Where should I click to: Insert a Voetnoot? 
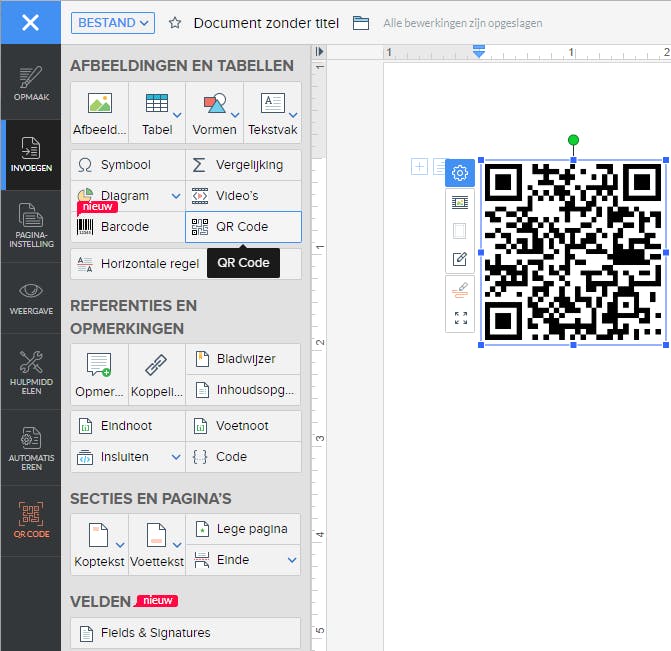(x=243, y=426)
